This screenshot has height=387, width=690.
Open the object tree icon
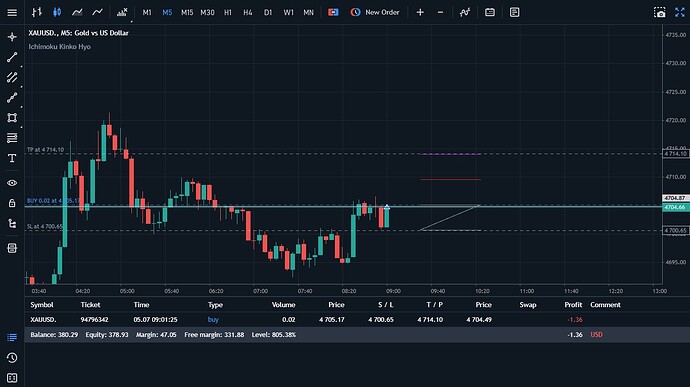pyautogui.click(x=12, y=224)
